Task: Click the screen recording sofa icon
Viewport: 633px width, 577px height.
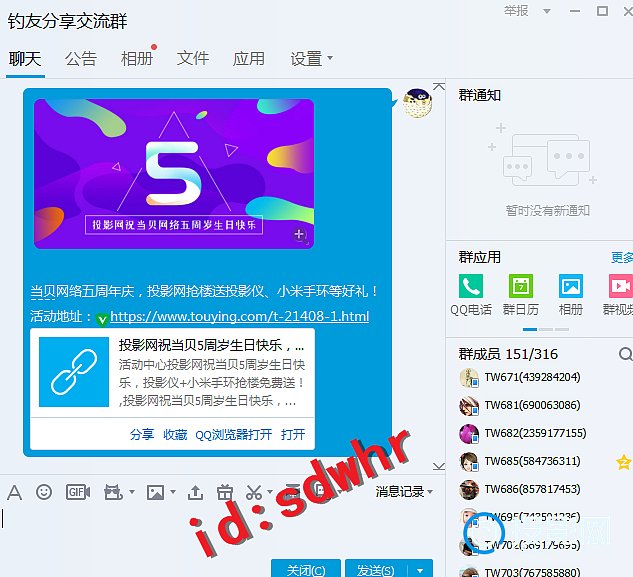Action: [x=113, y=492]
